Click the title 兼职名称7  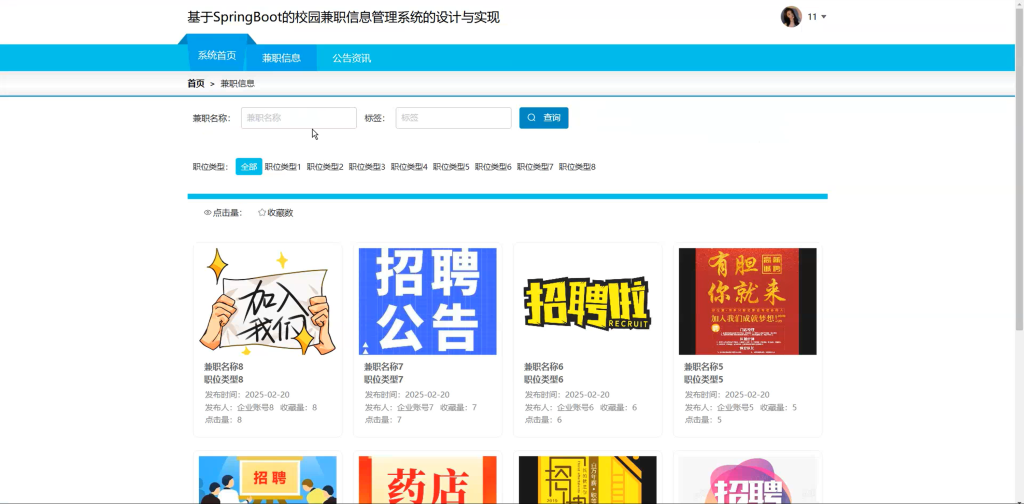(383, 367)
